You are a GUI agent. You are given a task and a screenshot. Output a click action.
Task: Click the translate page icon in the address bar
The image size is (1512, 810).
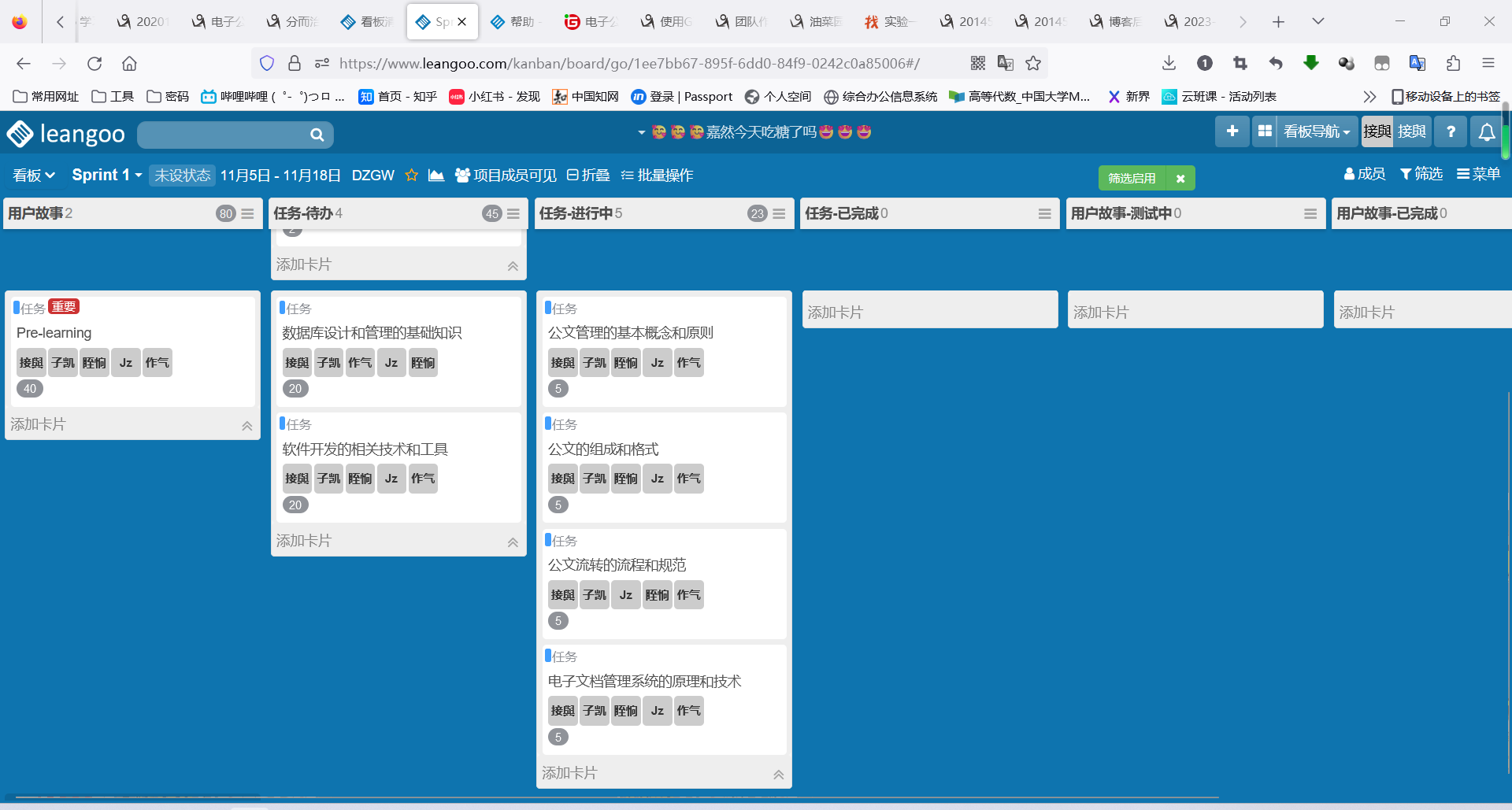pos(1006,63)
